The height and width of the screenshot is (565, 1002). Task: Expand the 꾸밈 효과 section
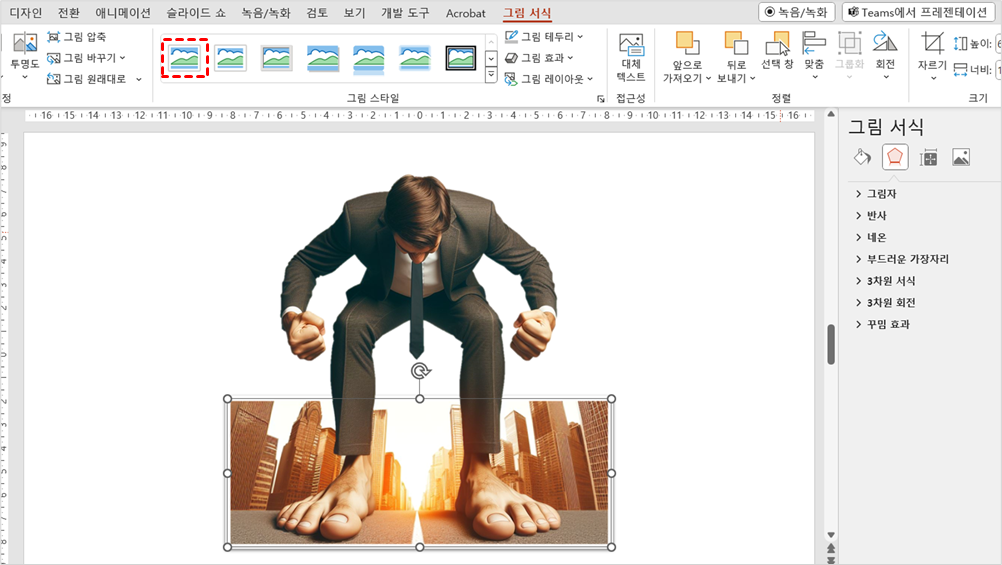tap(882, 324)
